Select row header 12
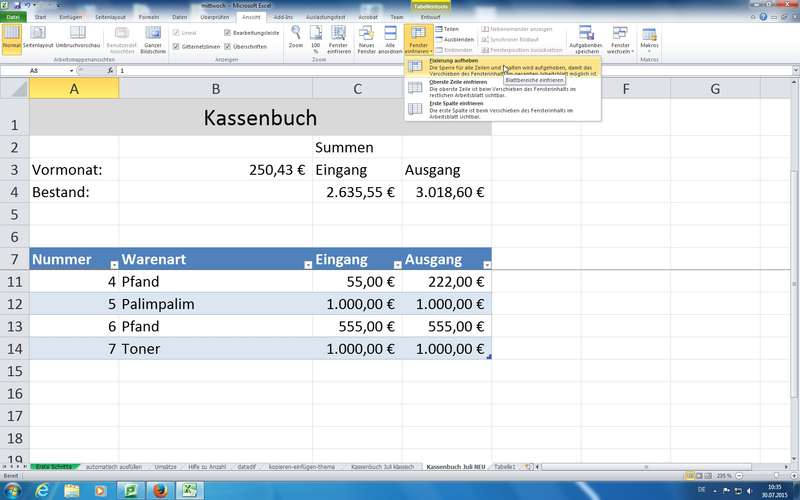Screen dimensions: 800x500 pos(15,304)
